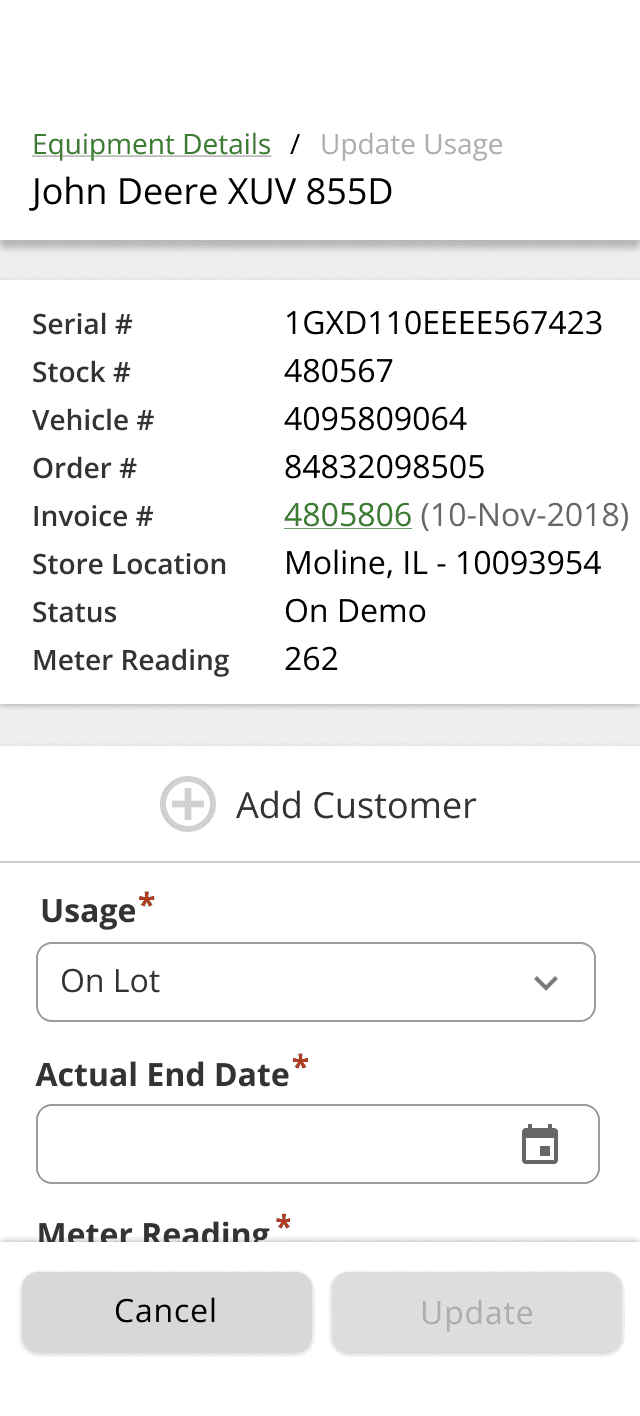Image resolution: width=640 pixels, height=1416 pixels.
Task: Click stock number 480567
Action: (x=339, y=371)
